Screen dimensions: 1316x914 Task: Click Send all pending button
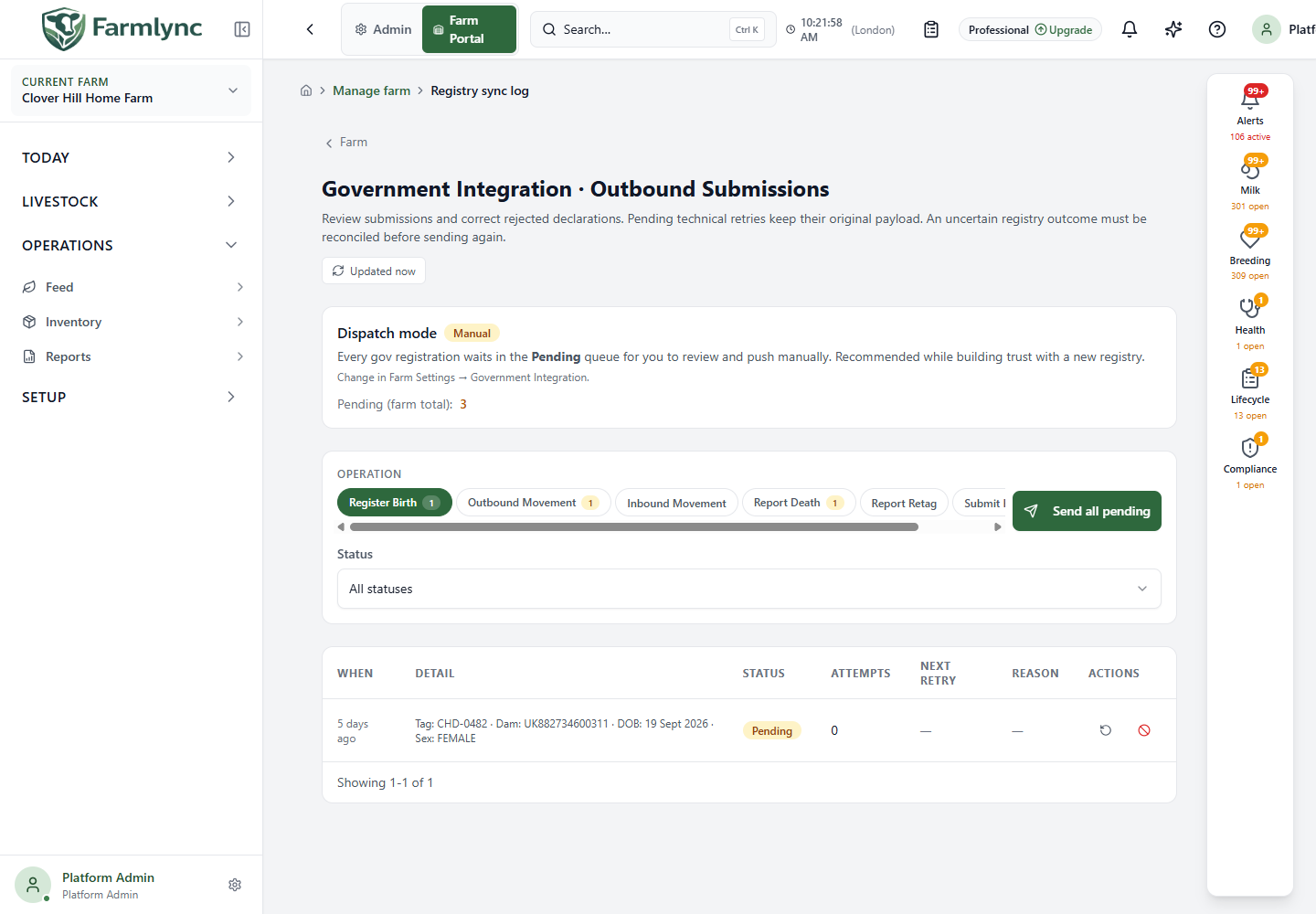(1087, 511)
